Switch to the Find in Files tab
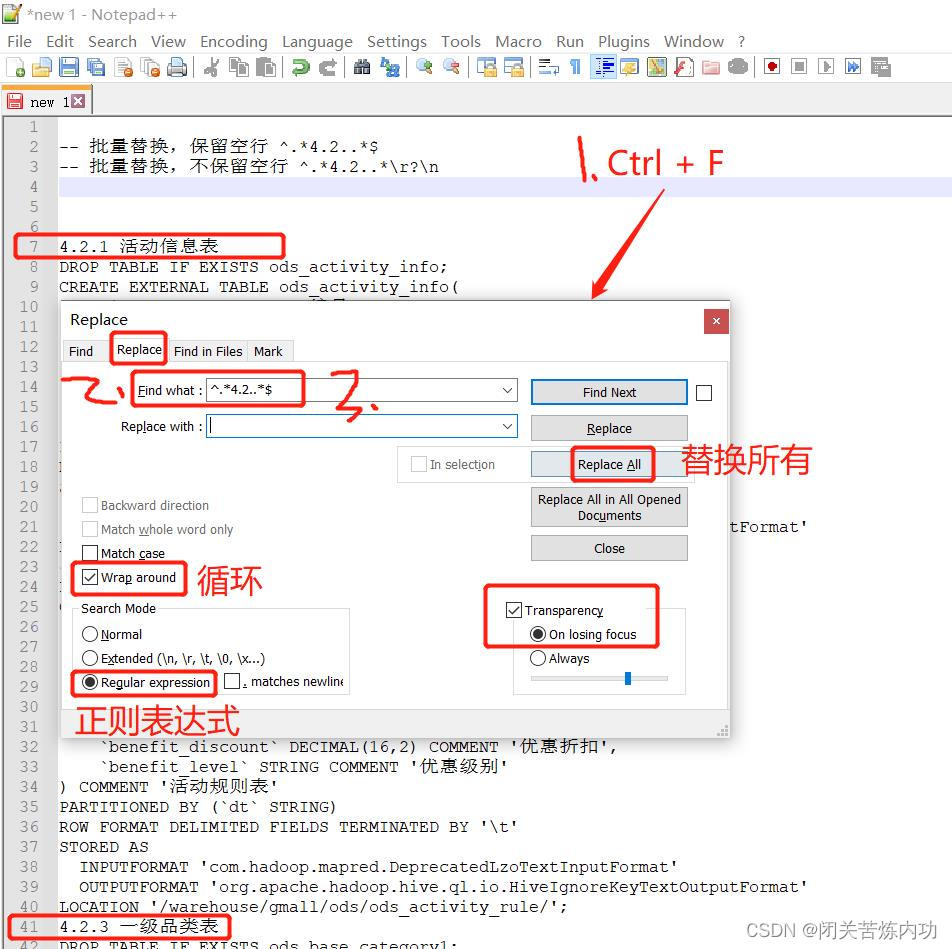 click(208, 351)
